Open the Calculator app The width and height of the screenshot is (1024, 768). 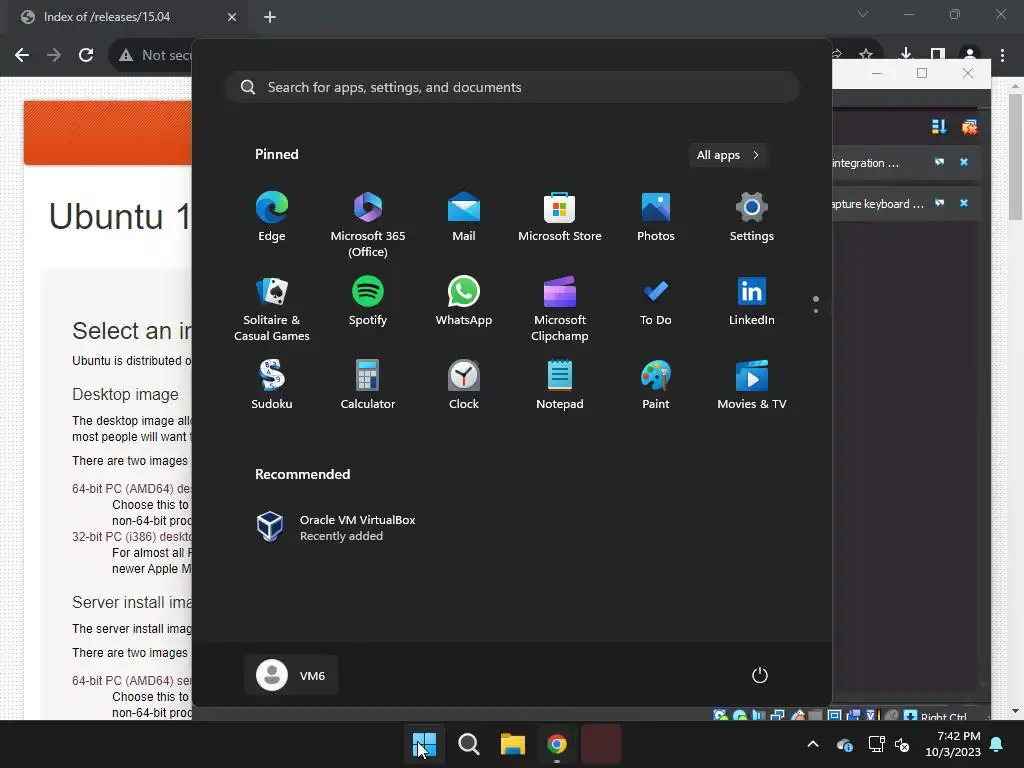368,385
